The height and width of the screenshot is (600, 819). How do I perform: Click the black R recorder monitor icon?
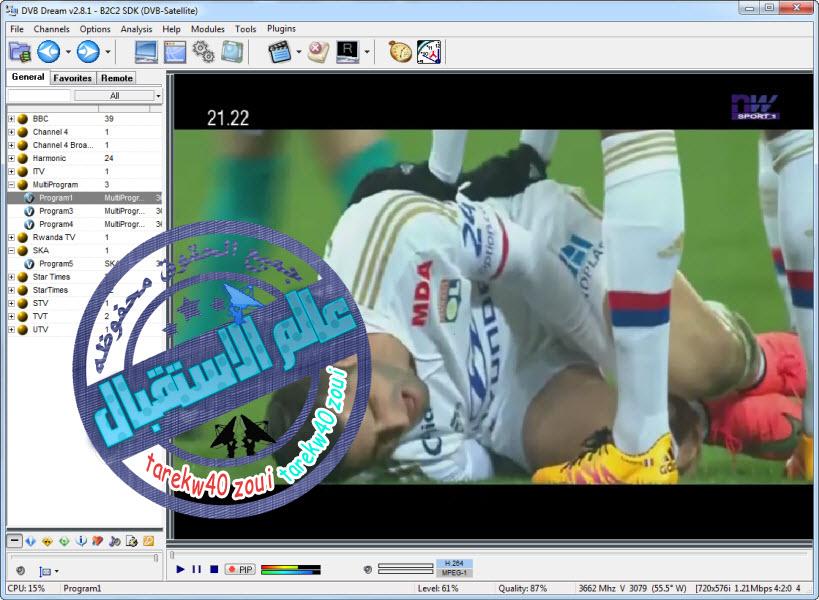347,52
